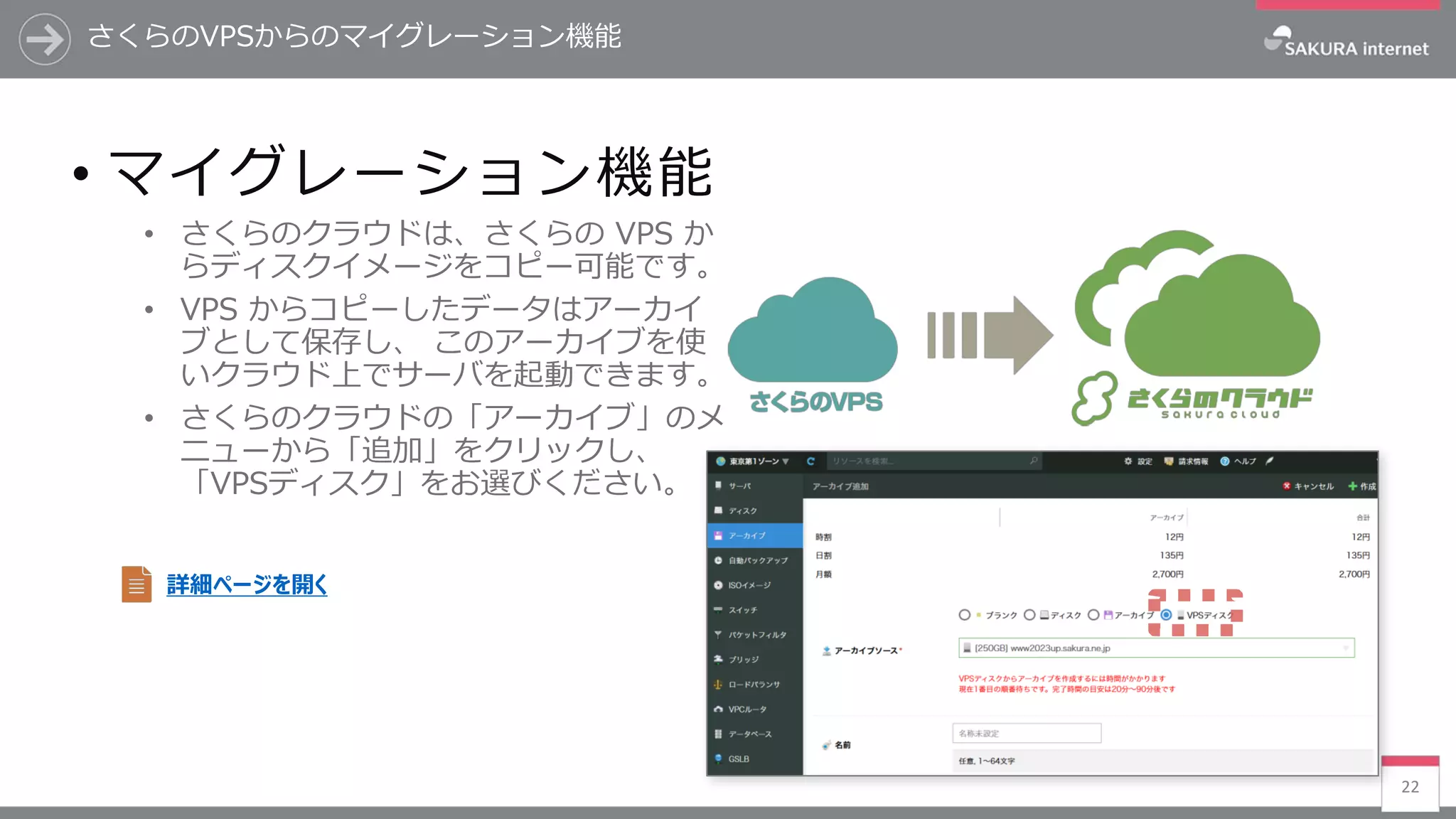Click the red VPSディスク warning message
Screen dimensions: 1456x819
tap(1066, 684)
